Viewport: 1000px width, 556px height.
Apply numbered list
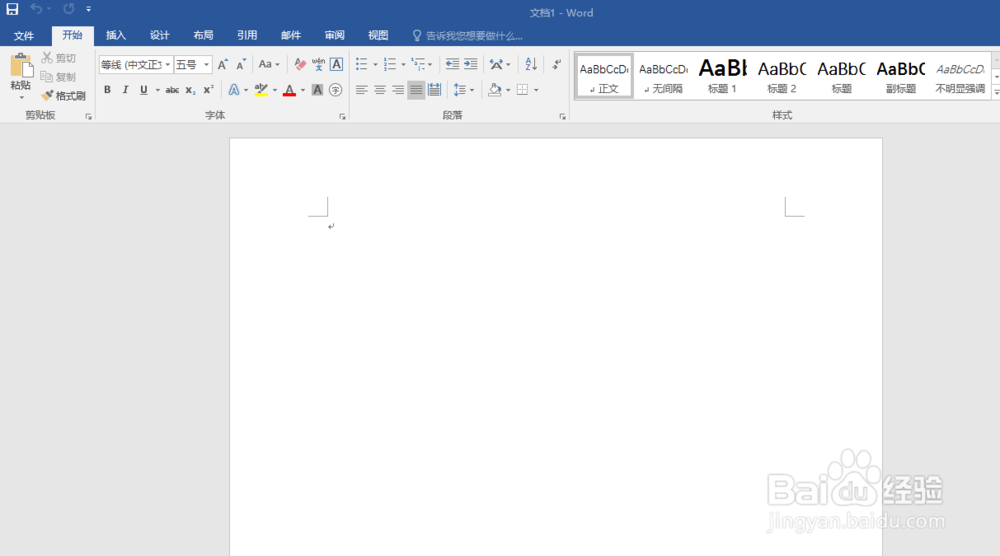390,64
